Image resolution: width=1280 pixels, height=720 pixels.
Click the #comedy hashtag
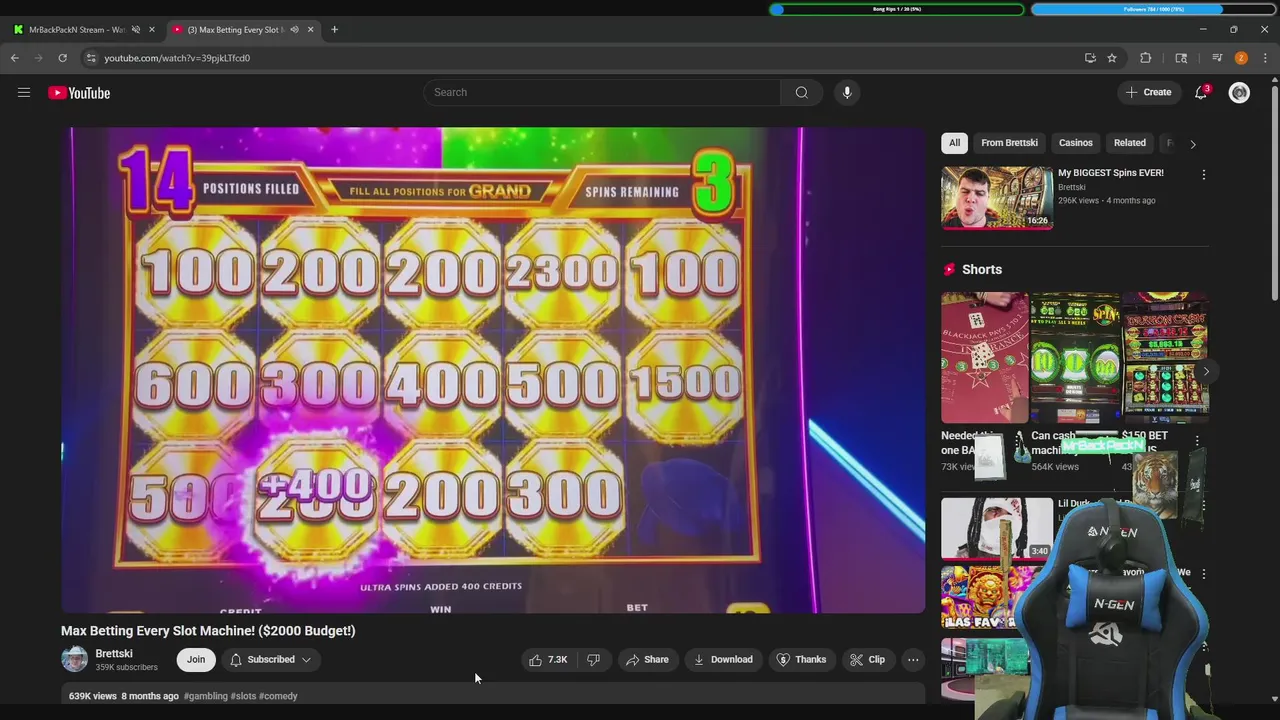[x=278, y=696]
